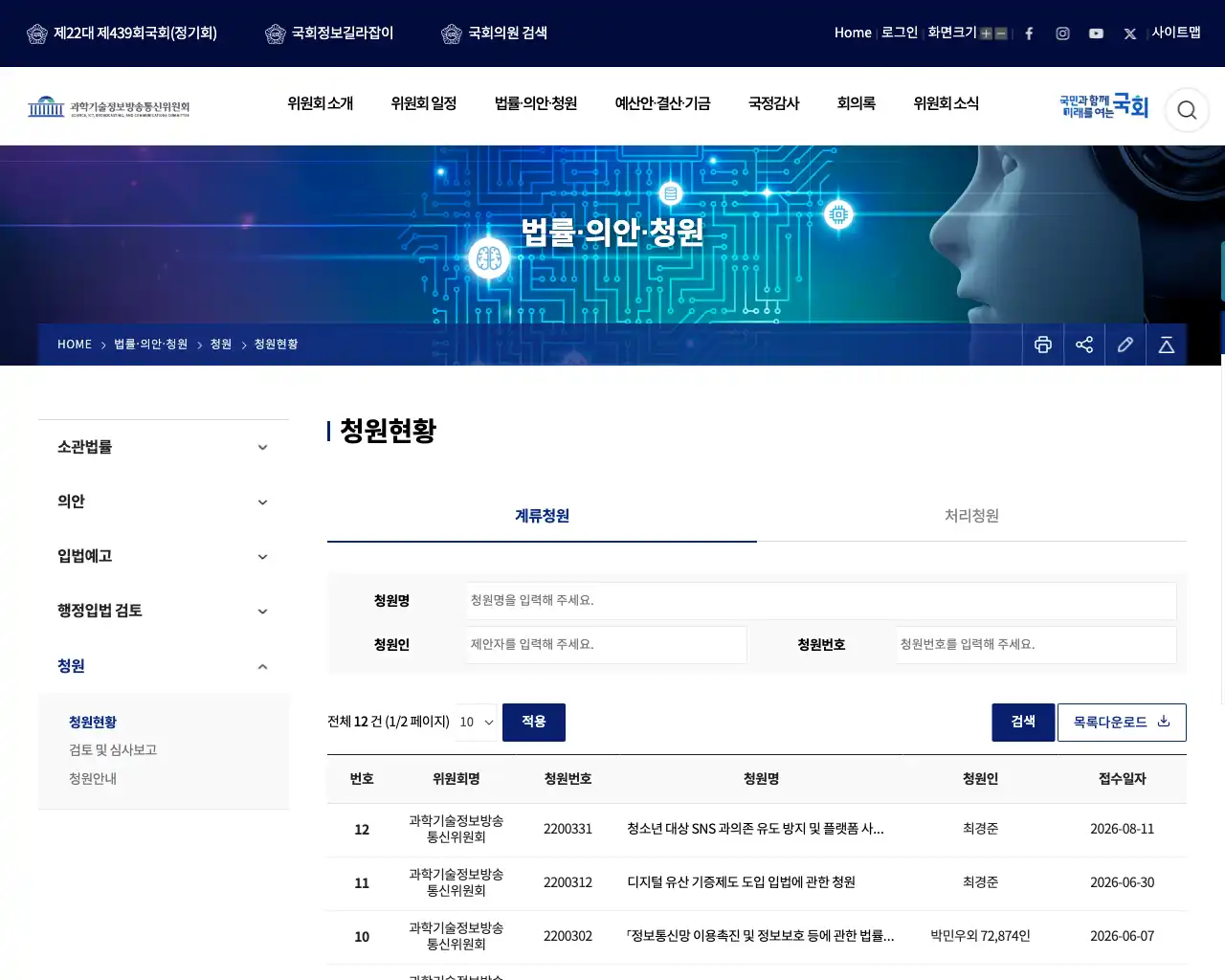Open 검토 및 심사보고 sidebar item
The height and width of the screenshot is (980, 1225).
113,750
